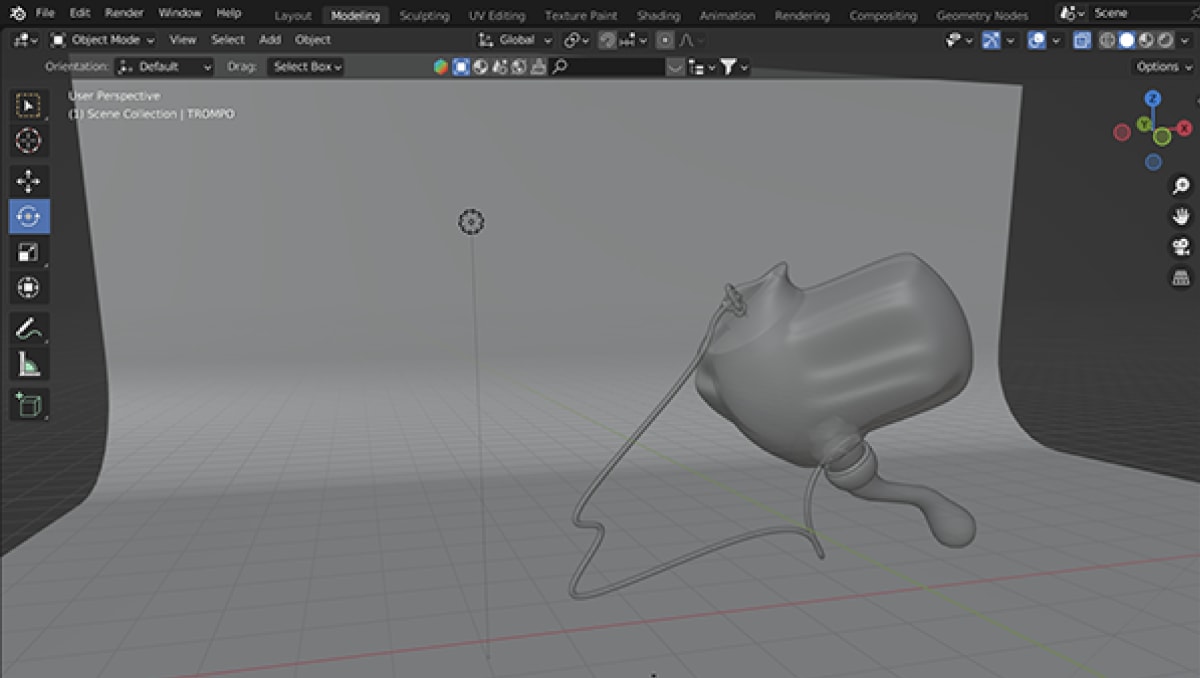Open the viewport Object menu

tap(313, 40)
